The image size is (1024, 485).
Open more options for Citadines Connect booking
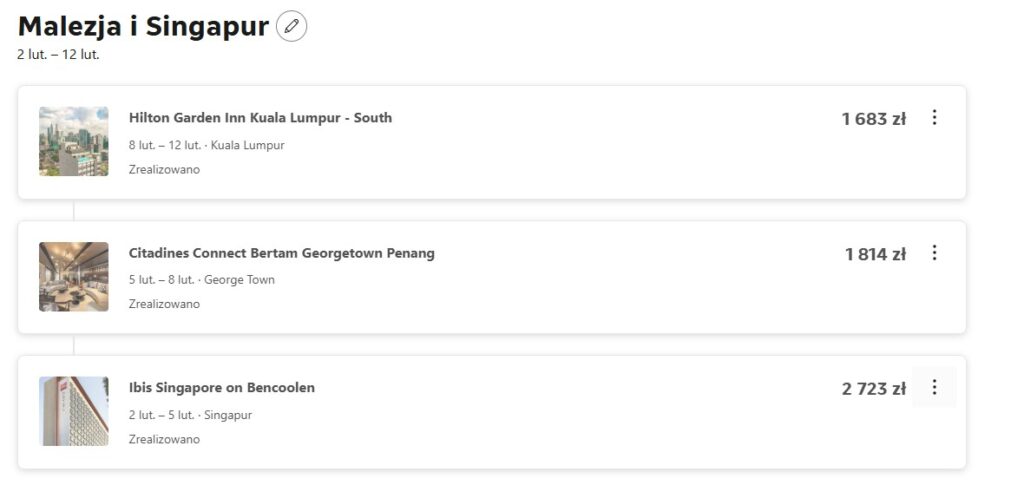tap(934, 253)
